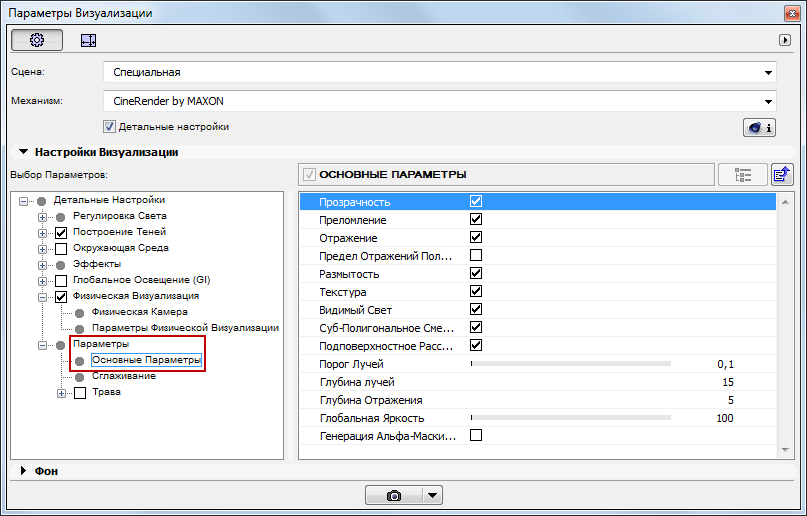Select Физическая Камера in the tree

coord(139,312)
